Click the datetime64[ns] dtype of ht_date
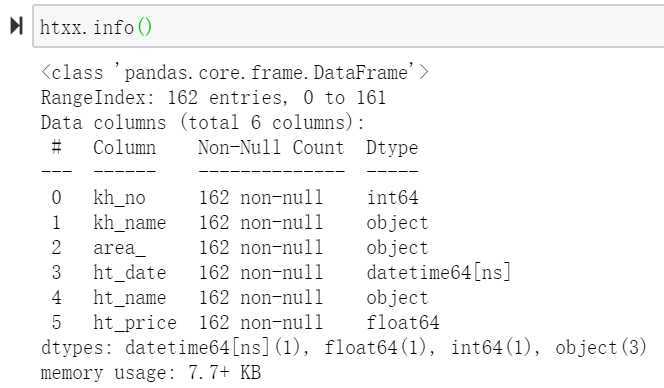Viewport: 664px width, 388px height. [x=439, y=272]
